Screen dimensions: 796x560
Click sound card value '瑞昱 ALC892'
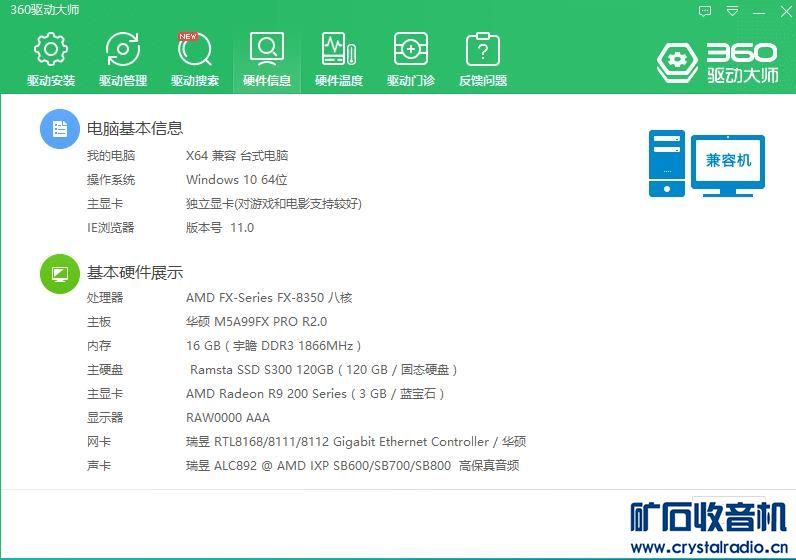point(221,466)
